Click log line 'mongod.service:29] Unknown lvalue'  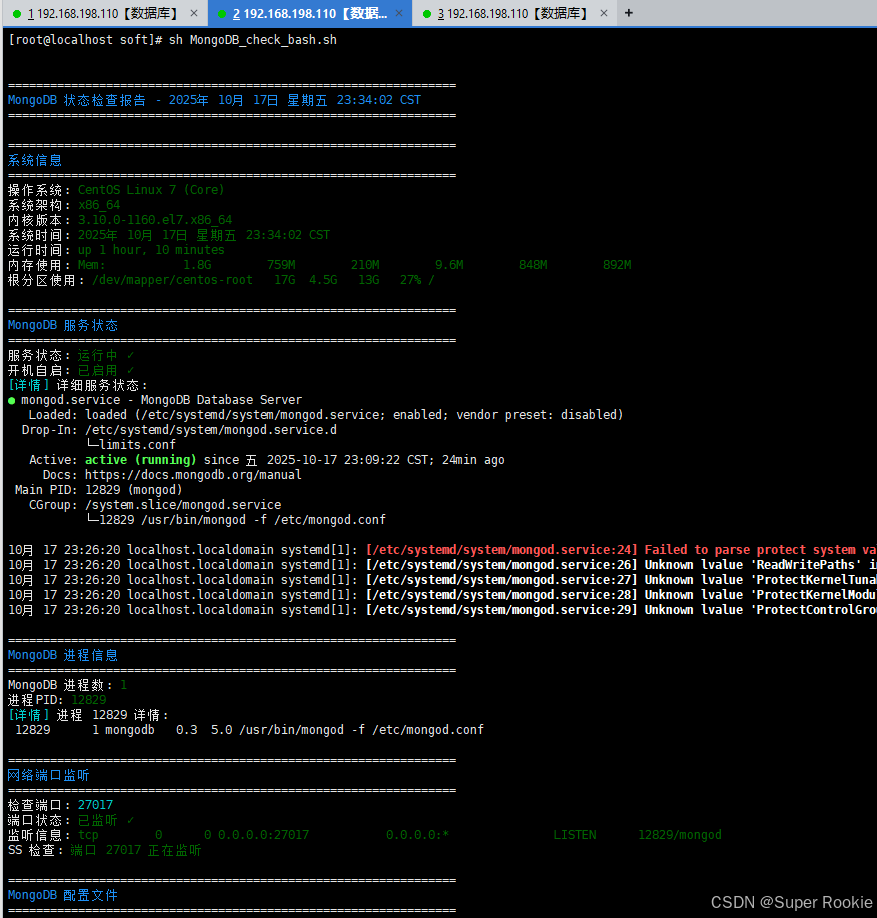442,610
